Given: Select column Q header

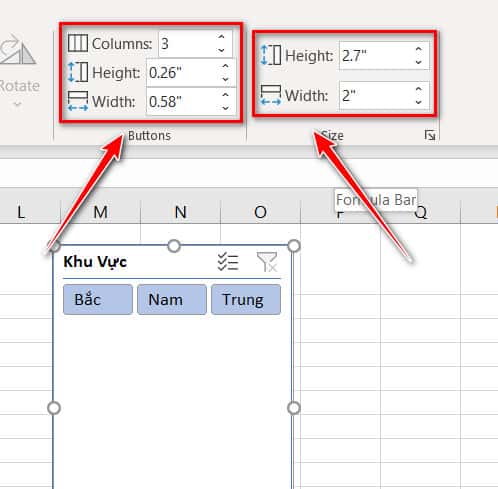Looking at the screenshot, I should coord(421,212).
